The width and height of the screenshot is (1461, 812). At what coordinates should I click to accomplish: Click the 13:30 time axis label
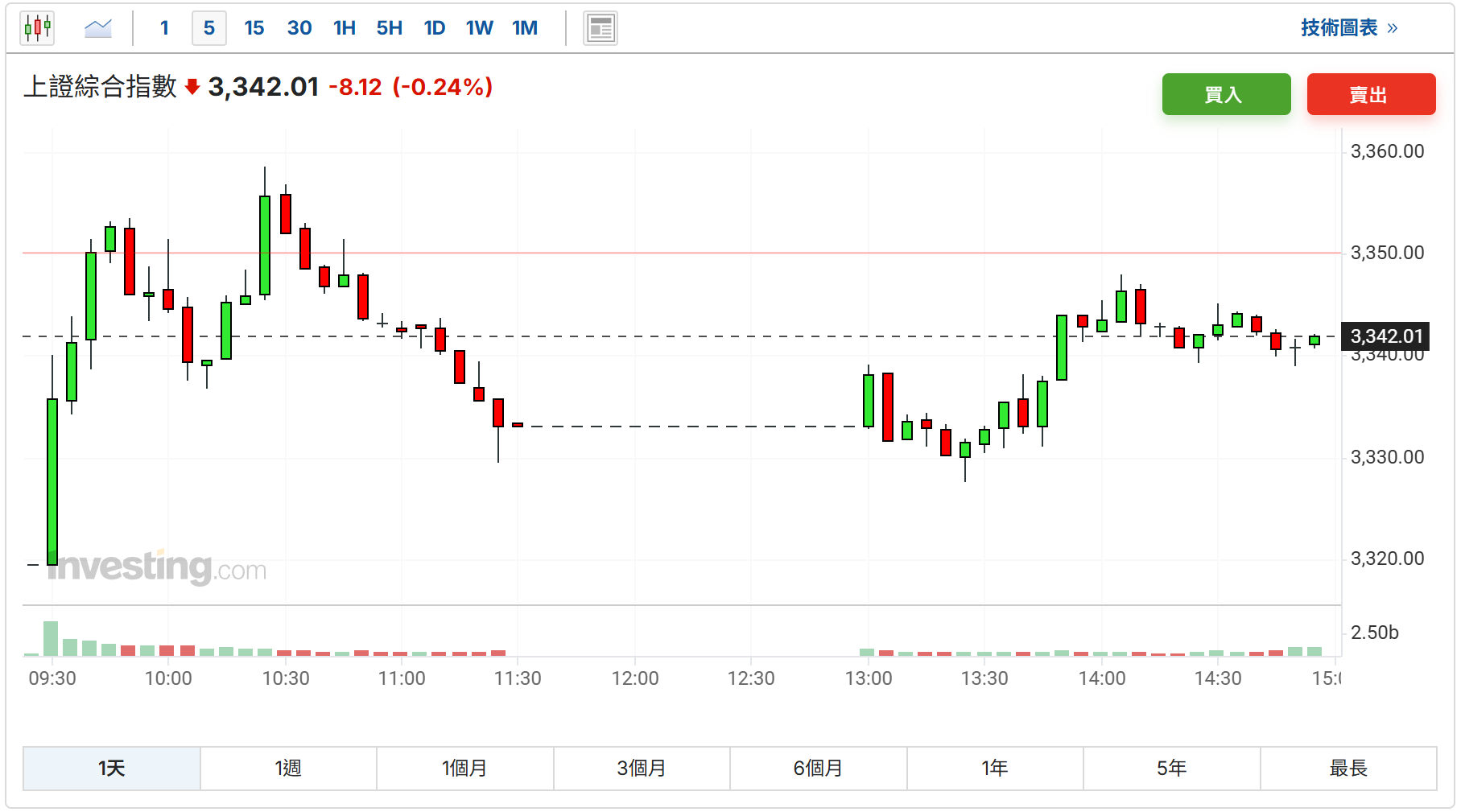pos(984,678)
